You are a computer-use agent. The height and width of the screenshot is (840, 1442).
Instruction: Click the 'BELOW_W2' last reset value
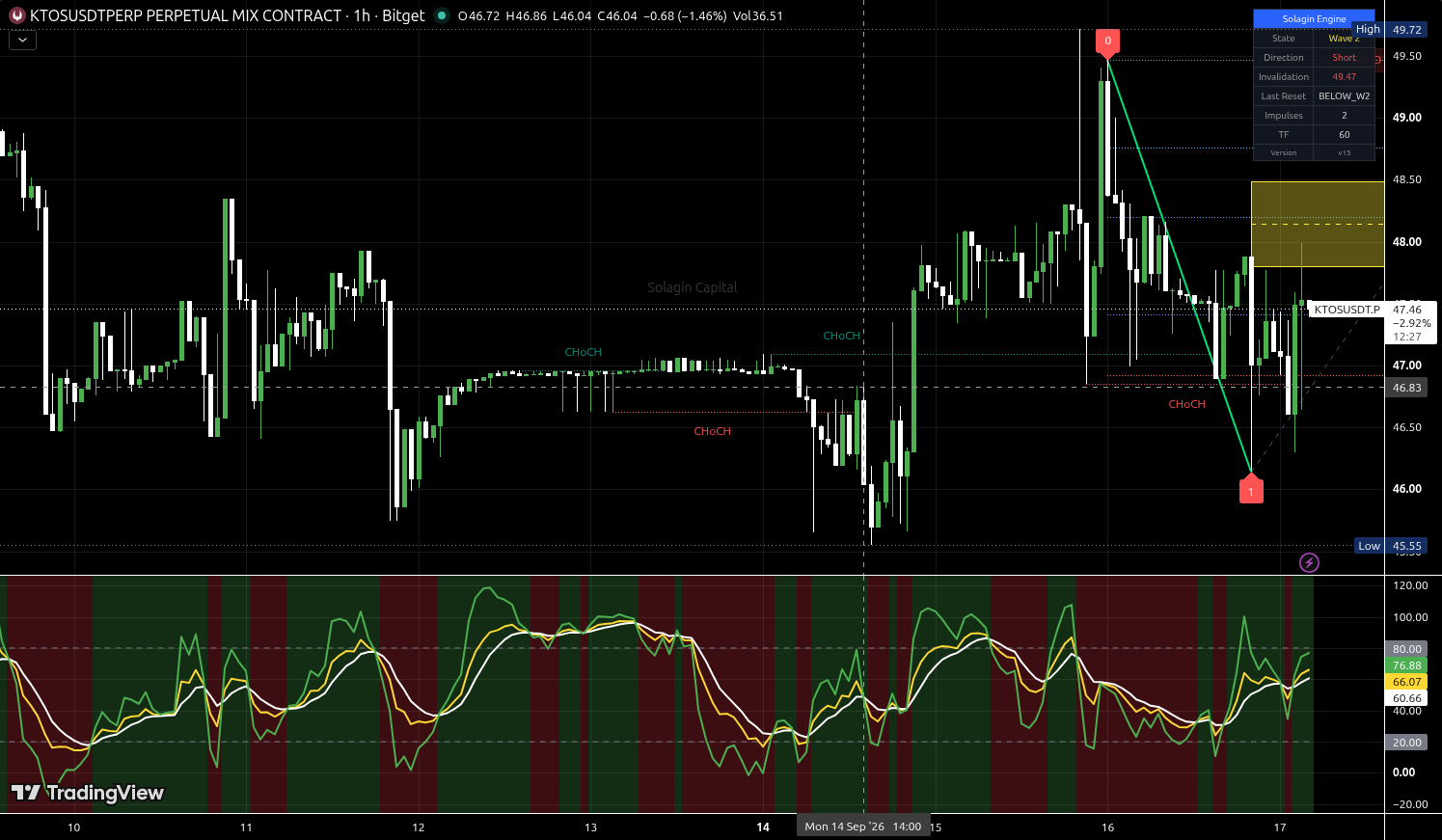pyautogui.click(x=1344, y=96)
